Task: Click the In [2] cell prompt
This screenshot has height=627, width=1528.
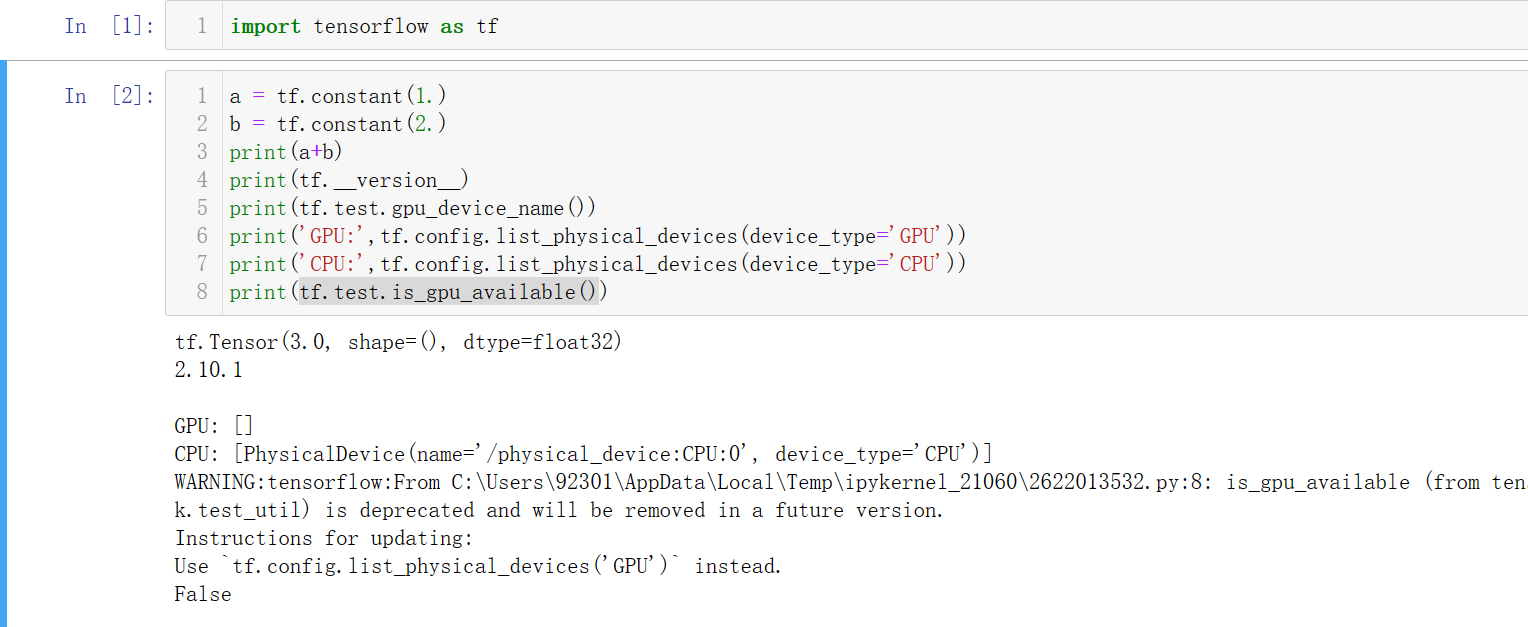Action: tap(109, 96)
